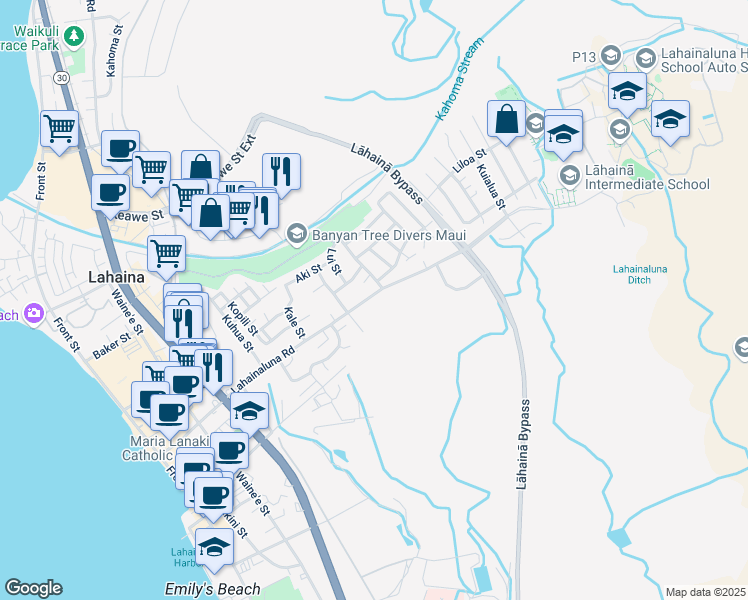Select the restaurant marker beside Kuhua St

(183, 324)
